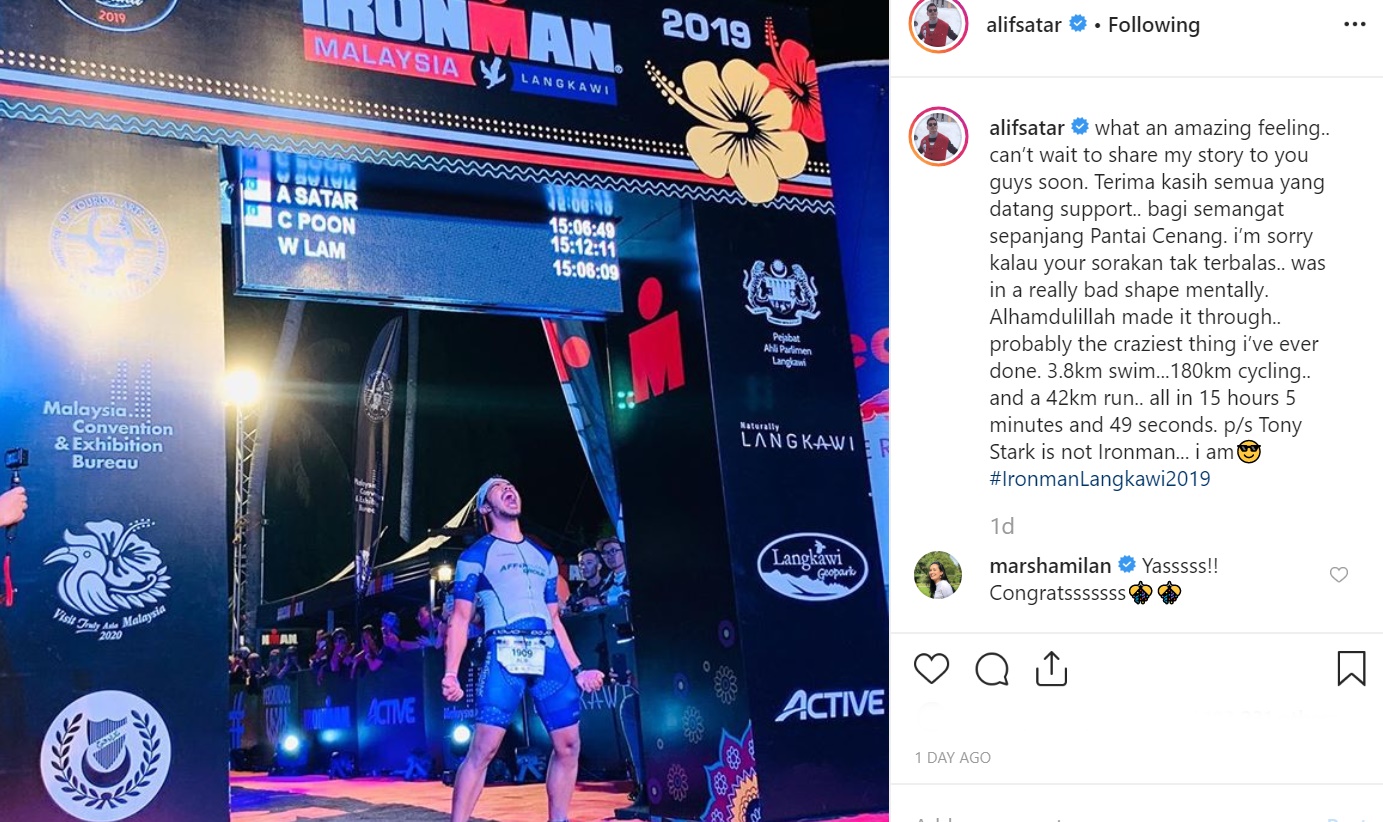Save the post with the bookmark icon
The image size is (1383, 822).
click(1351, 668)
